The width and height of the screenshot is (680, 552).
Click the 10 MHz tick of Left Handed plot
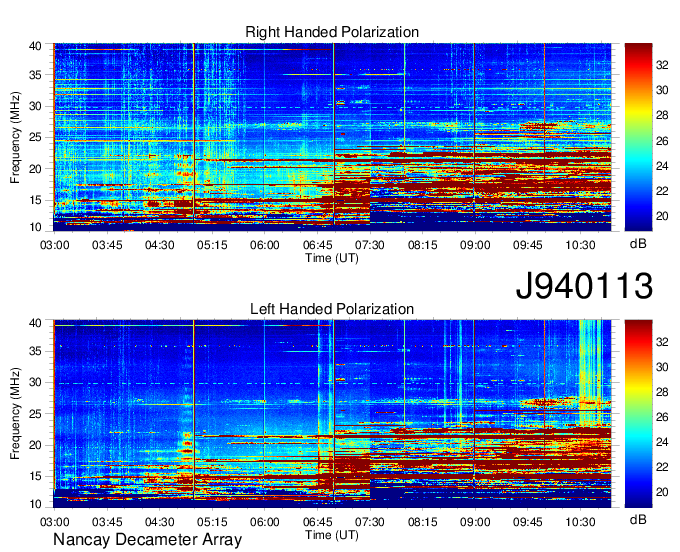coord(35,504)
